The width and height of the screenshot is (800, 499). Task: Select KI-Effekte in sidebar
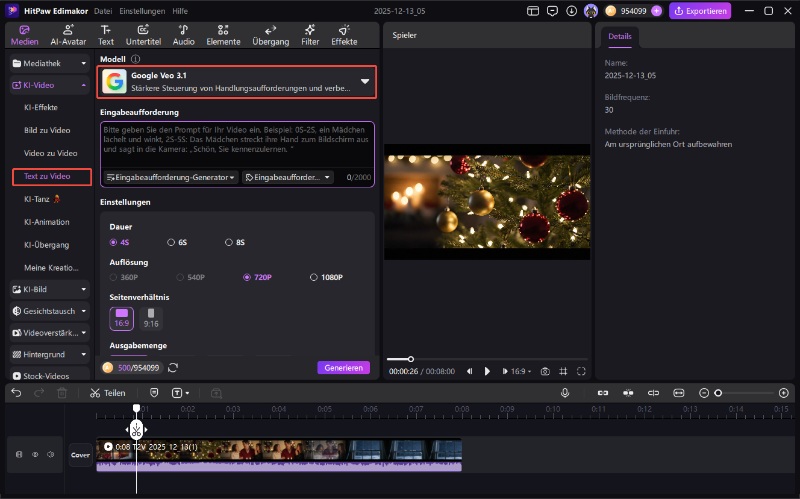click(41, 107)
